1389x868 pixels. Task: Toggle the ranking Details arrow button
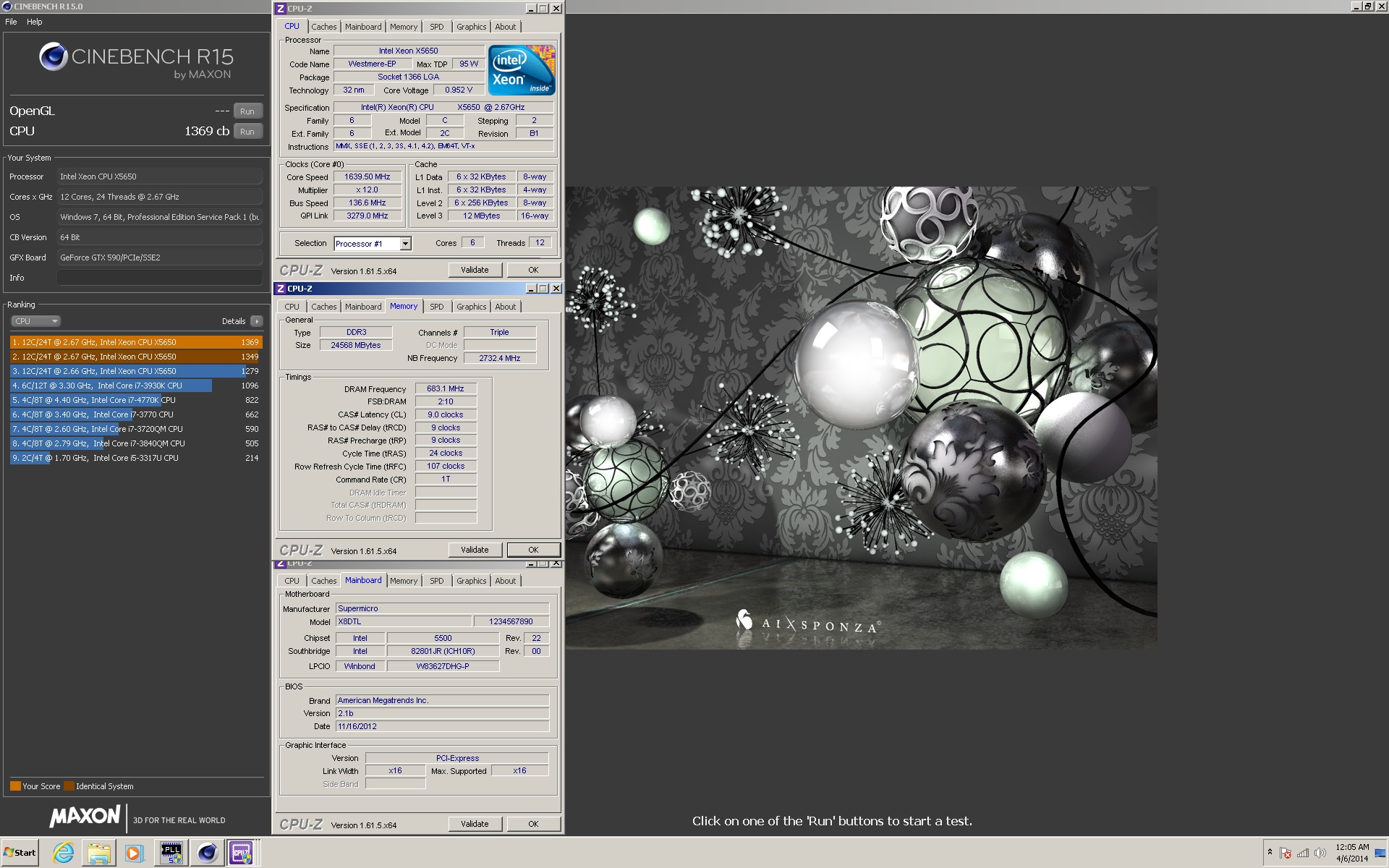tap(257, 321)
